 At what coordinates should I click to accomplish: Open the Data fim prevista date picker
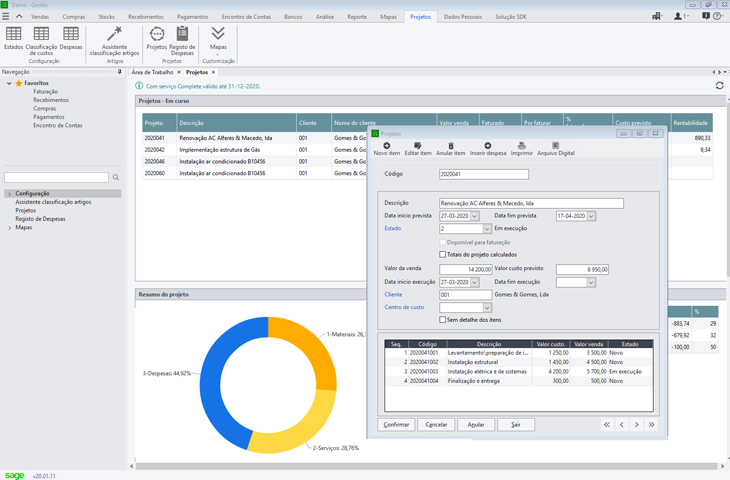click(x=591, y=216)
